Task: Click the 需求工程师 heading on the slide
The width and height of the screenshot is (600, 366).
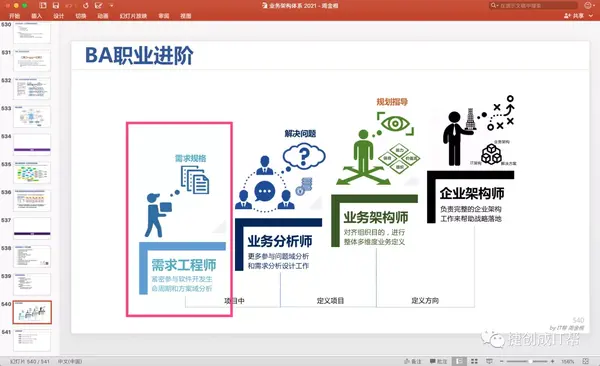Action: (x=184, y=265)
